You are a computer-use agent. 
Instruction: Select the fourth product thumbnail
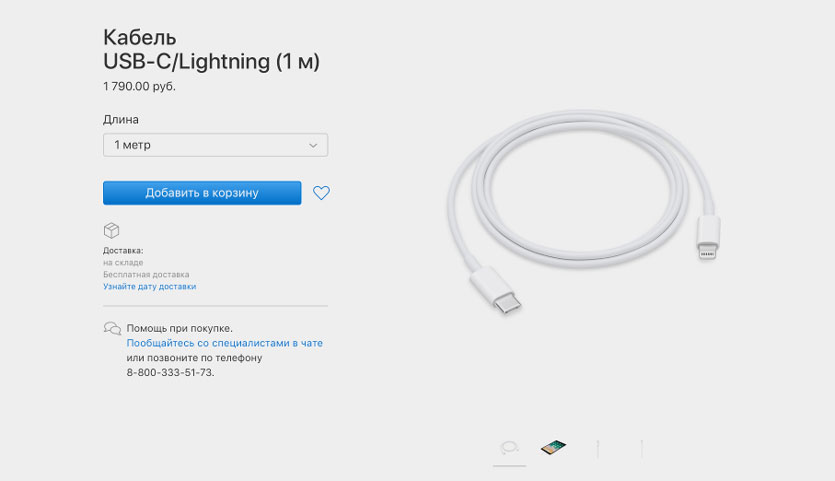pyautogui.click(x=641, y=447)
